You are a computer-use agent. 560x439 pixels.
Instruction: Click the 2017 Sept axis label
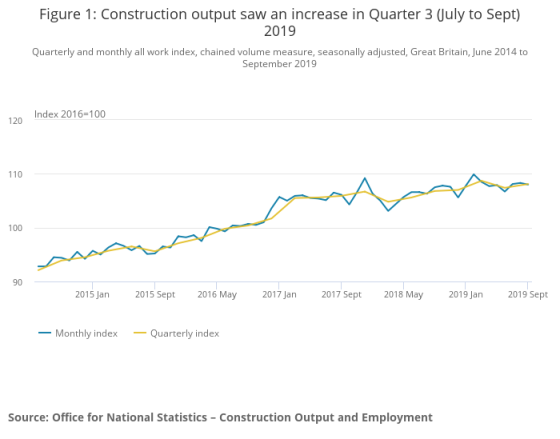pos(341,295)
